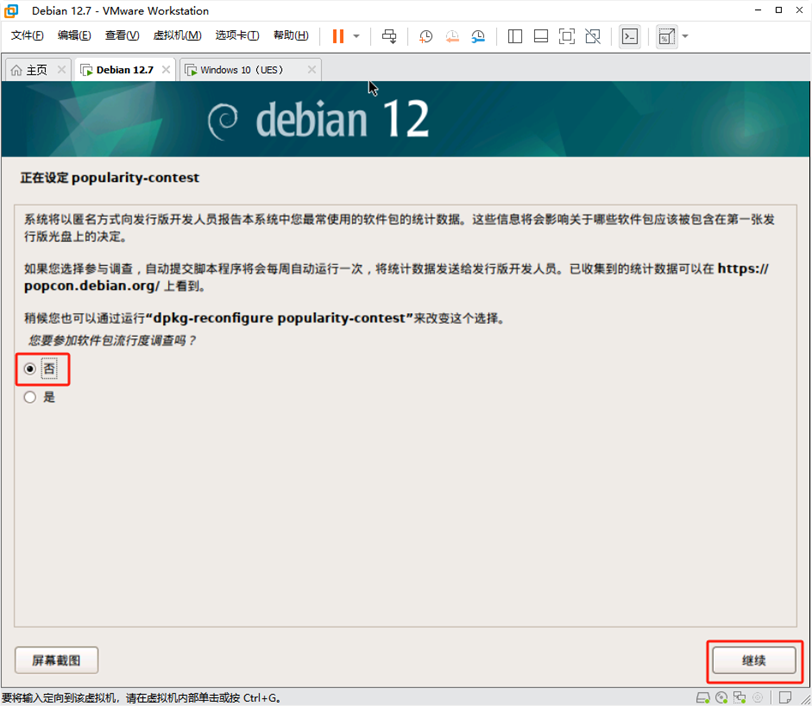Screen dimensions: 812x706
Task: Expand the stretch display options arrow
Action: coord(685,36)
